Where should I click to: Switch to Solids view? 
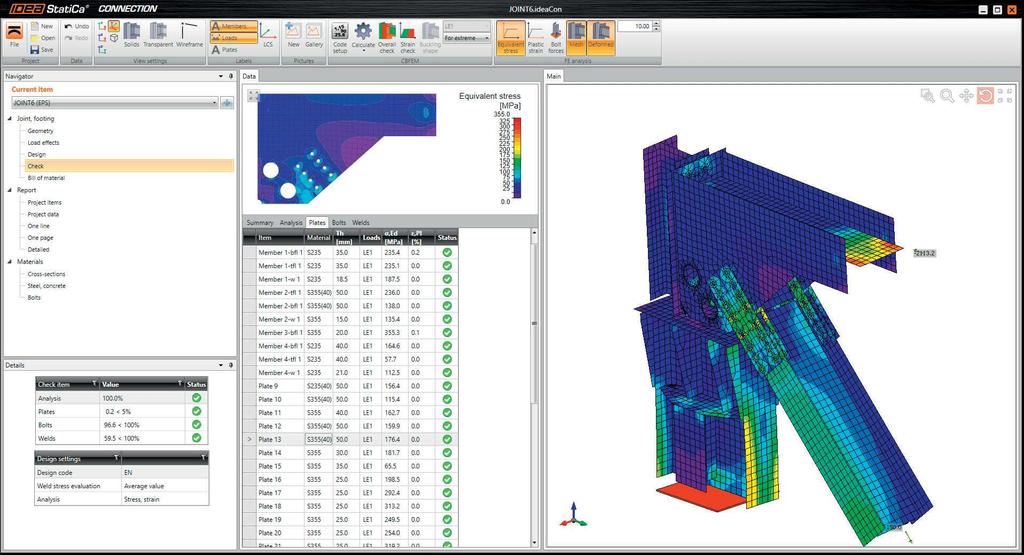131,35
